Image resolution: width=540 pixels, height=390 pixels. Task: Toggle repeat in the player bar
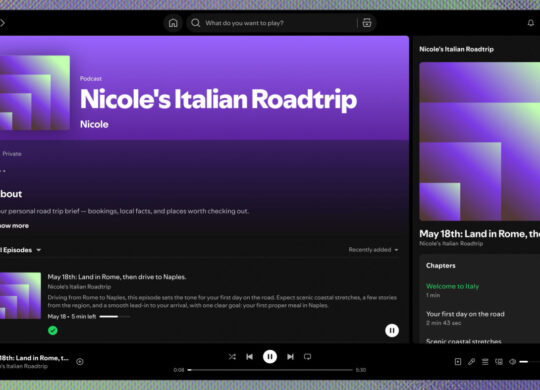tap(308, 357)
